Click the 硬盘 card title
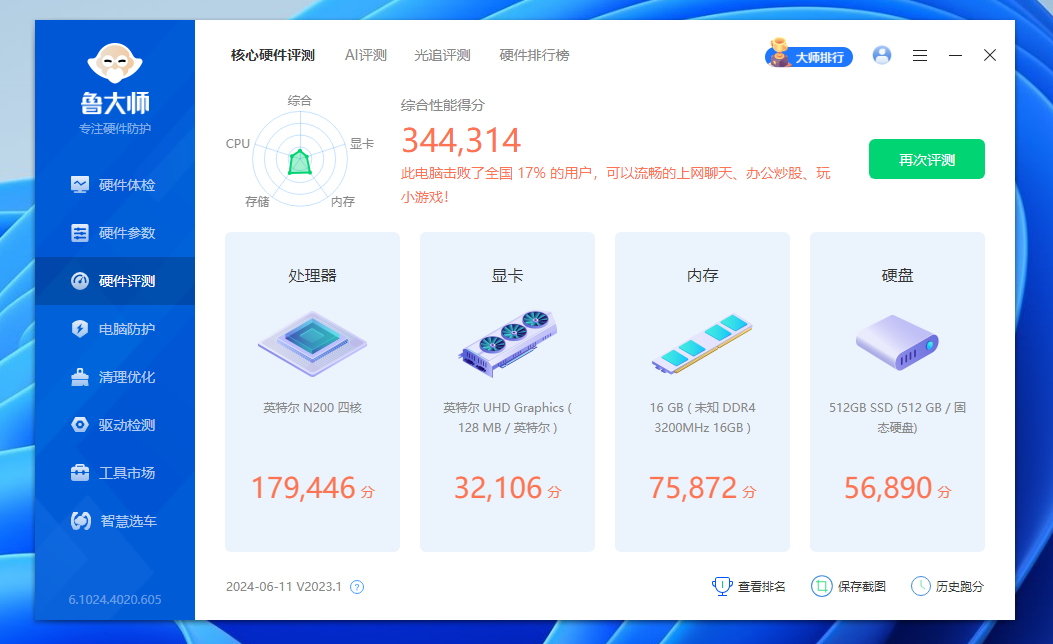Image resolution: width=1053 pixels, height=644 pixels. point(897,275)
